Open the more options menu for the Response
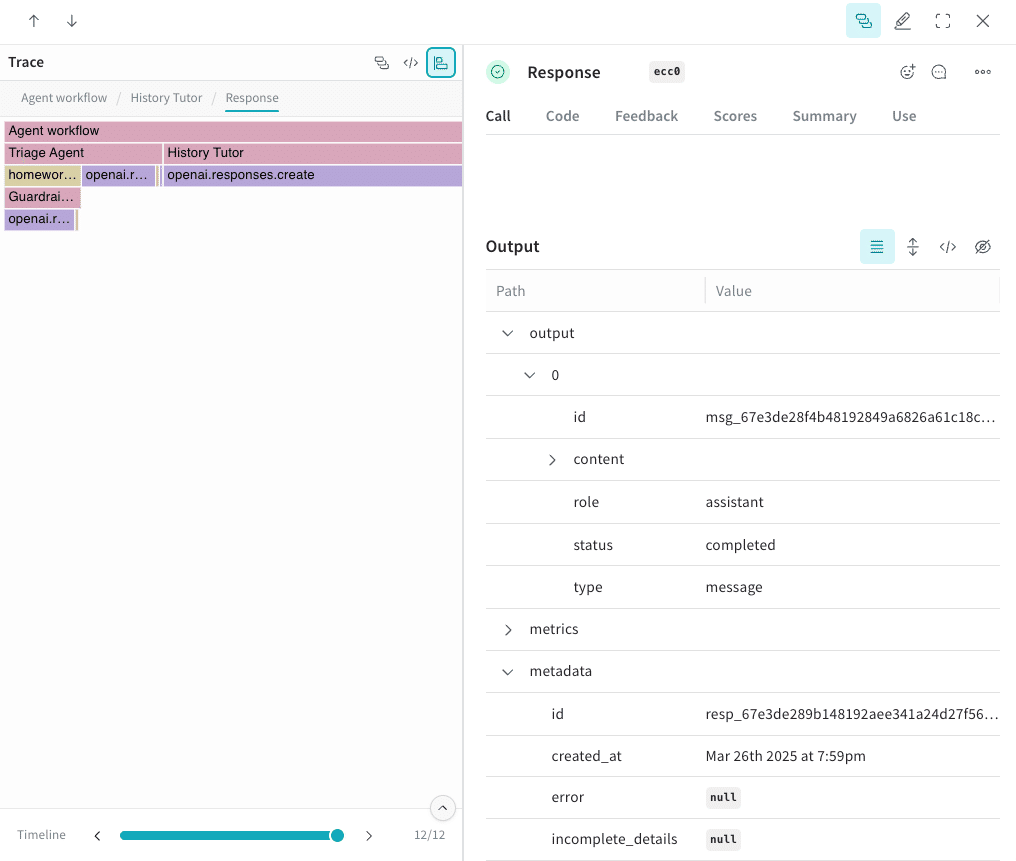The height and width of the screenshot is (861, 1016). coord(982,71)
